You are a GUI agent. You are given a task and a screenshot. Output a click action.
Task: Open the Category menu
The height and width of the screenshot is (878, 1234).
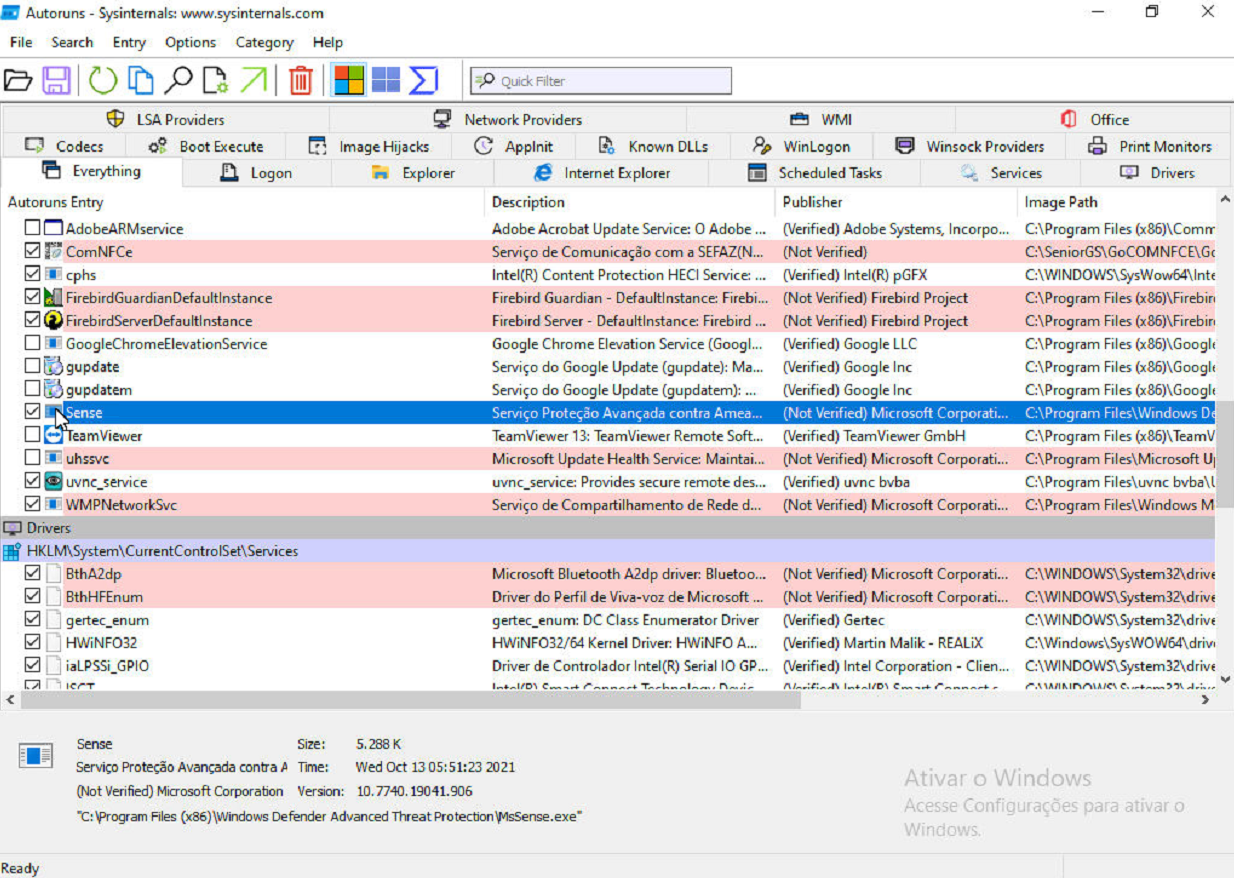264,42
